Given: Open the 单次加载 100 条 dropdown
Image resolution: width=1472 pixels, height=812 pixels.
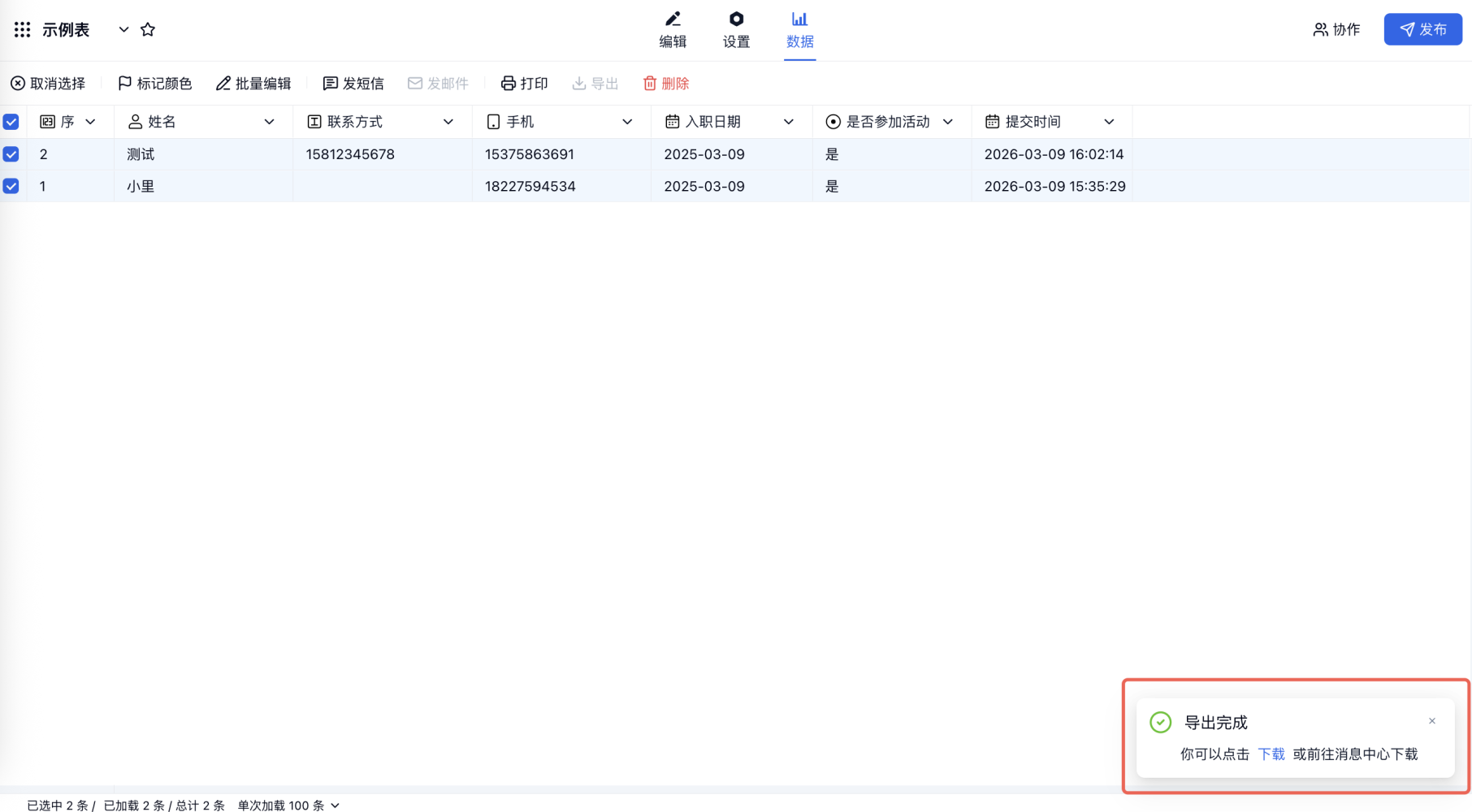Looking at the screenshot, I should [288, 806].
